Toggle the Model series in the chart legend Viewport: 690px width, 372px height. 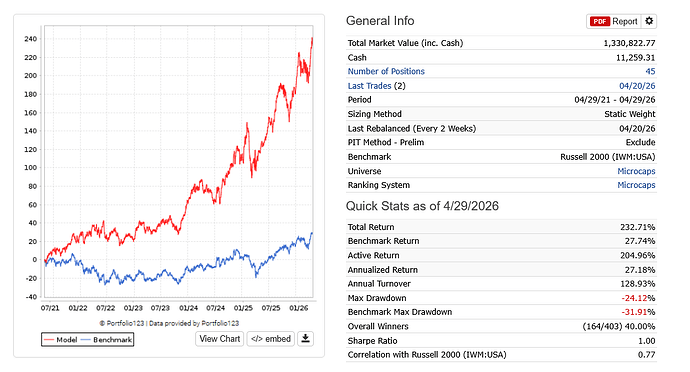pyautogui.click(x=61, y=339)
